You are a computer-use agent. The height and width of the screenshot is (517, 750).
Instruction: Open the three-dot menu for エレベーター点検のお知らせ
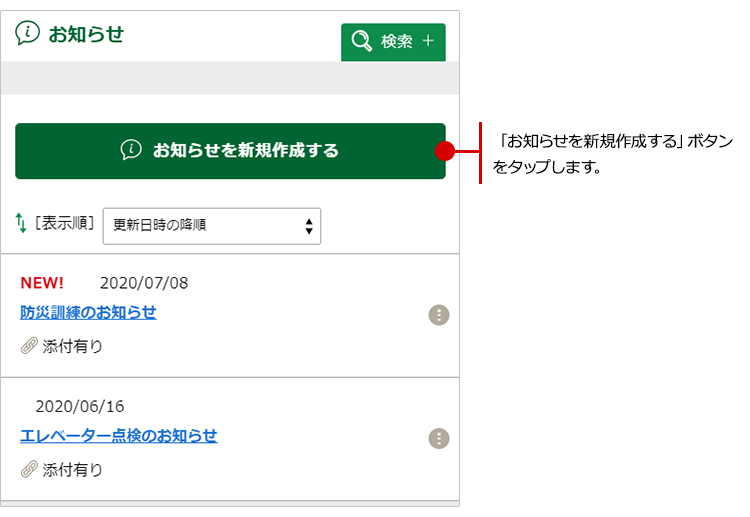pyautogui.click(x=439, y=438)
